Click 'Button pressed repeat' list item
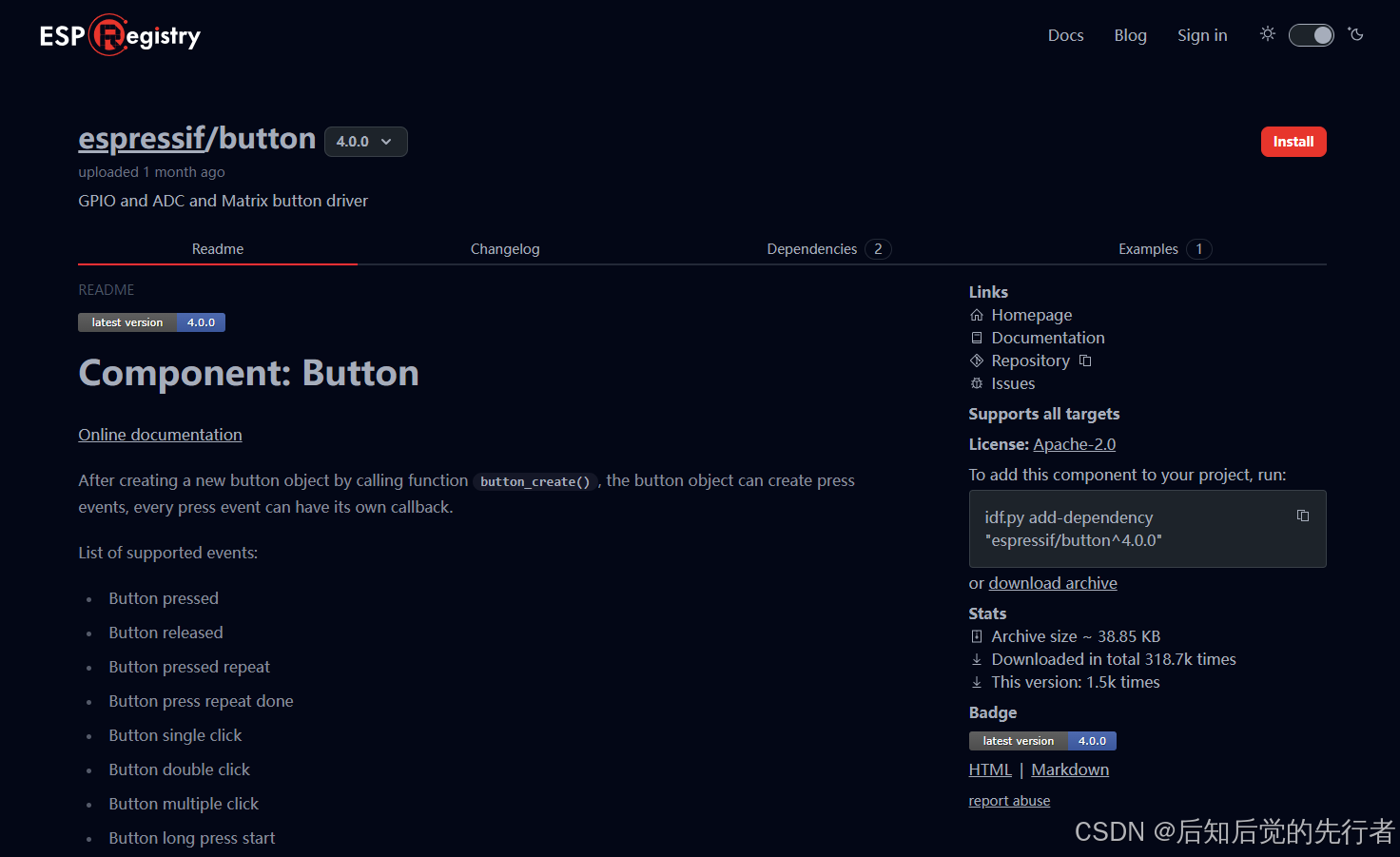The width and height of the screenshot is (1400, 857). (189, 667)
